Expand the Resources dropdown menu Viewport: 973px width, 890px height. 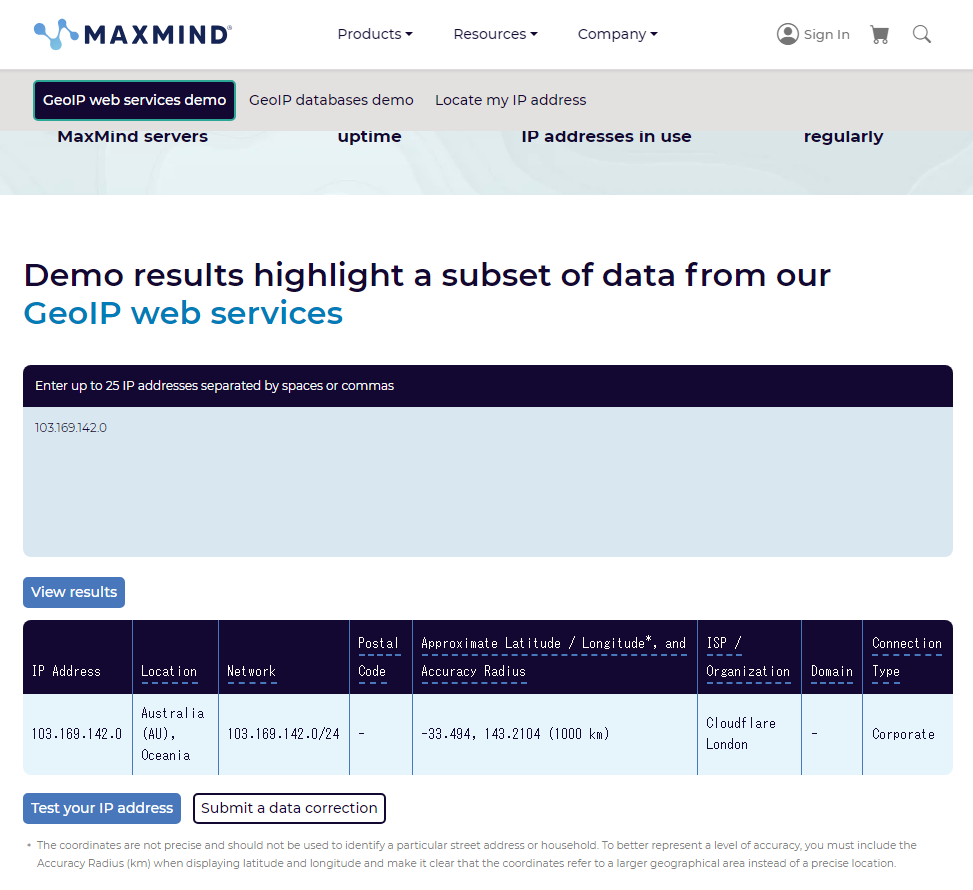tap(495, 34)
